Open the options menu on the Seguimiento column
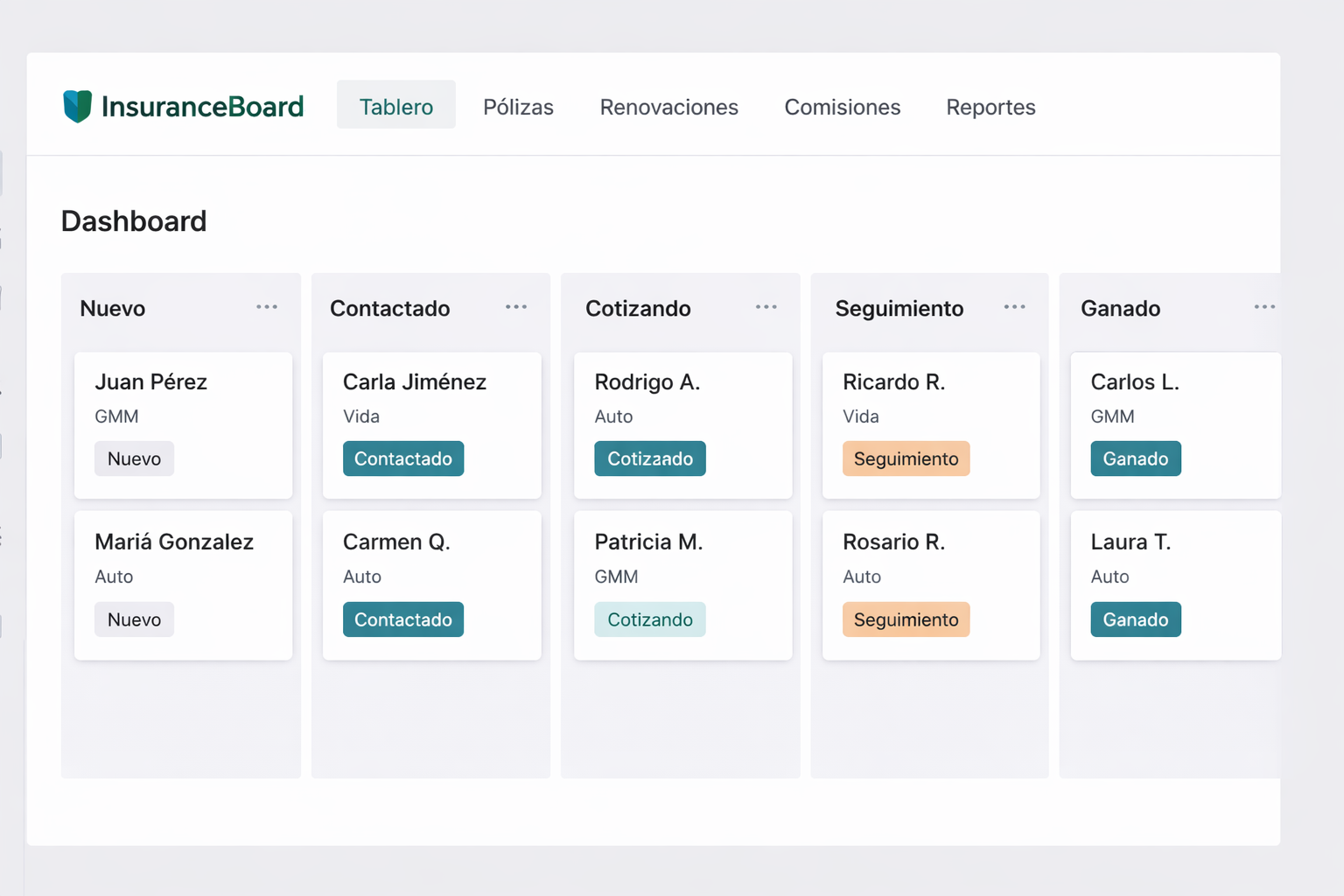This screenshot has width=1344, height=896. click(x=1015, y=307)
